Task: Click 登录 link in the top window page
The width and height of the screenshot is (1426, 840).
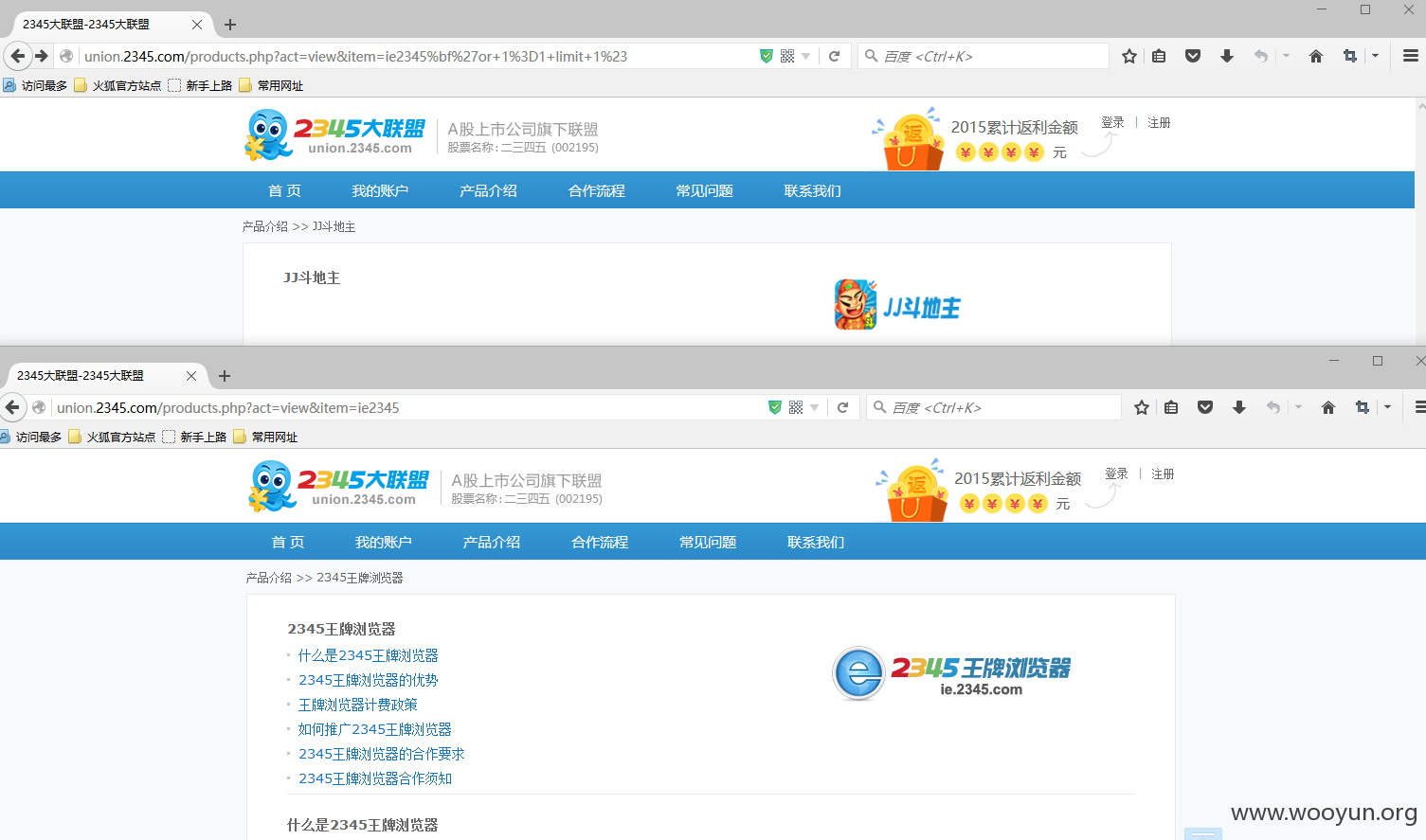Action: (x=1112, y=122)
